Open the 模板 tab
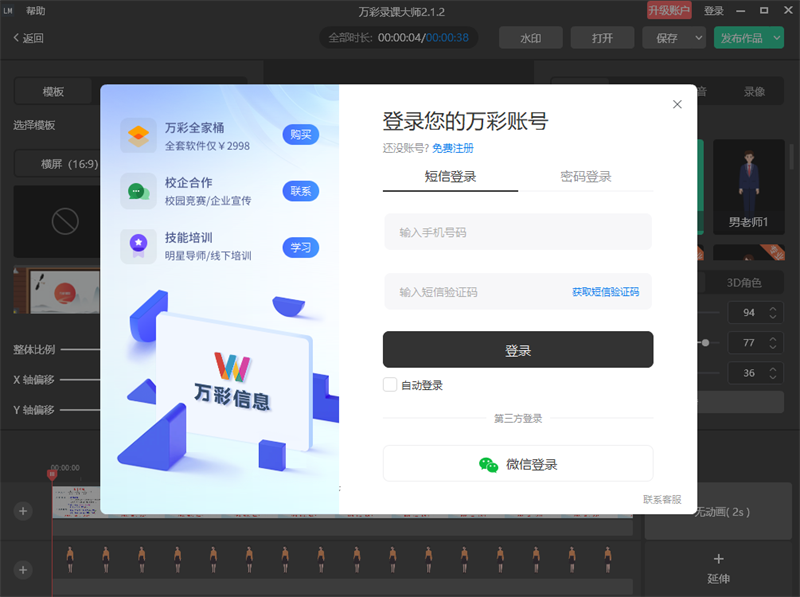Screen dimensions: 800x597 tap(53, 91)
